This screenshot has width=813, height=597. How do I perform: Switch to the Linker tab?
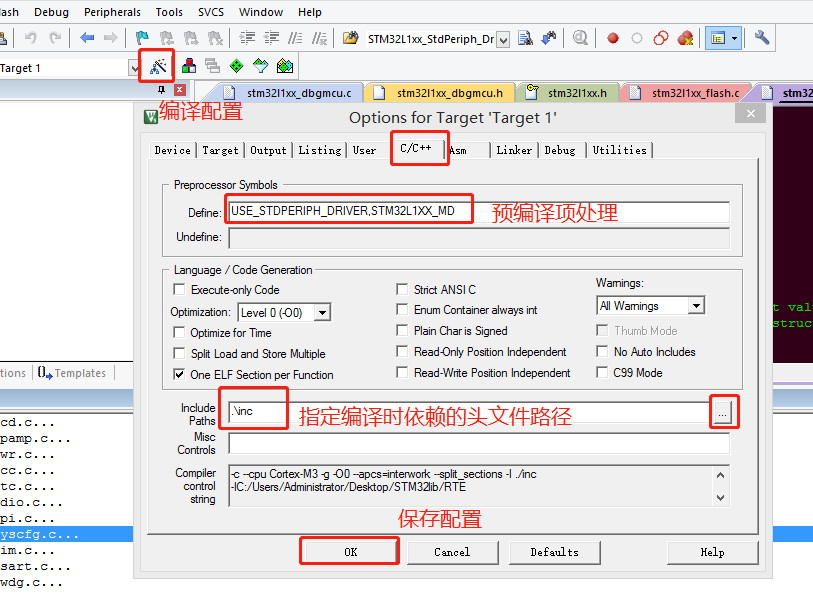pyautogui.click(x=513, y=150)
